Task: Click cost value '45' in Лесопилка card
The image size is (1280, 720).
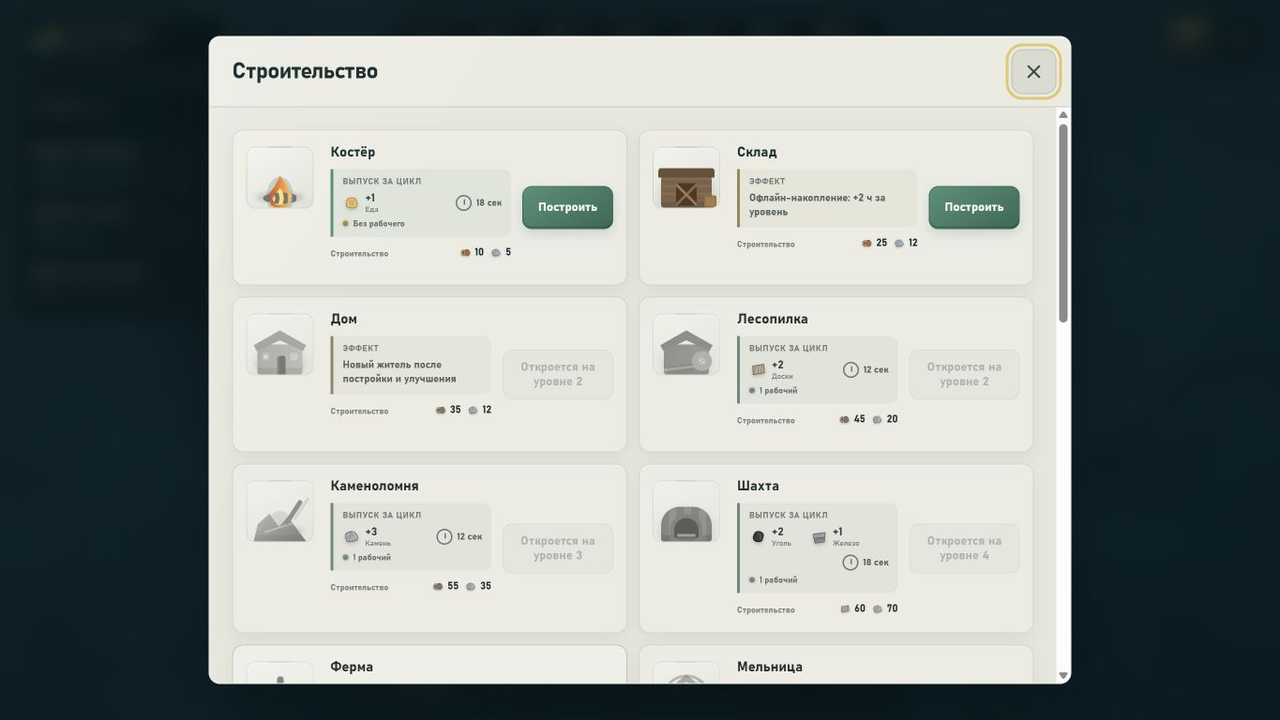Action: point(860,420)
